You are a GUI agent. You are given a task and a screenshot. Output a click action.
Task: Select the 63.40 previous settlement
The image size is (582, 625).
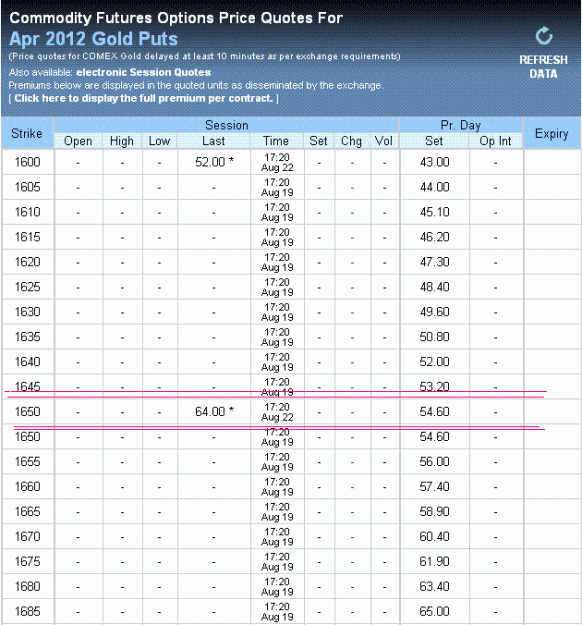pos(435,586)
